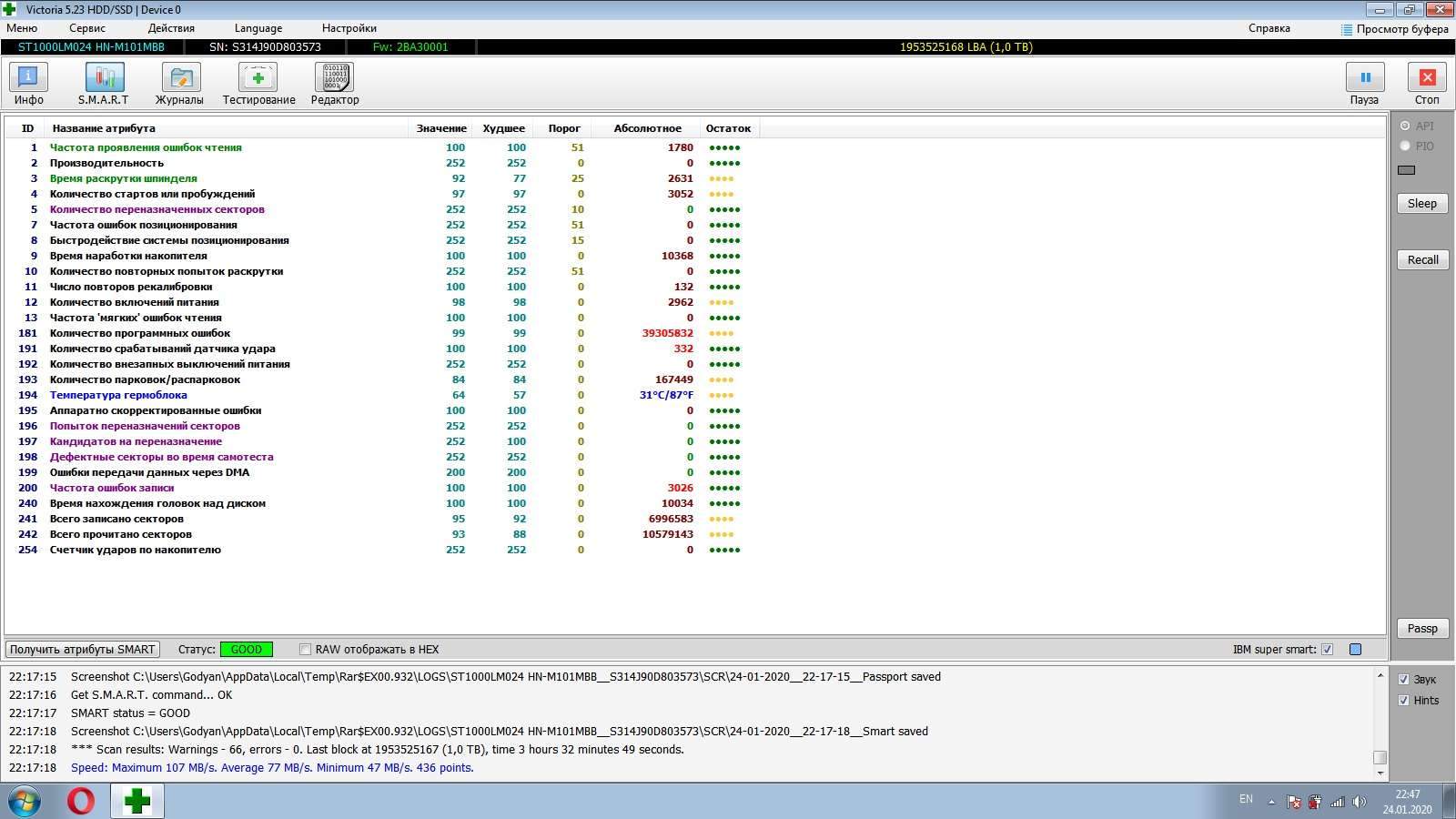
Task: Open the Language menu
Action: [258, 28]
